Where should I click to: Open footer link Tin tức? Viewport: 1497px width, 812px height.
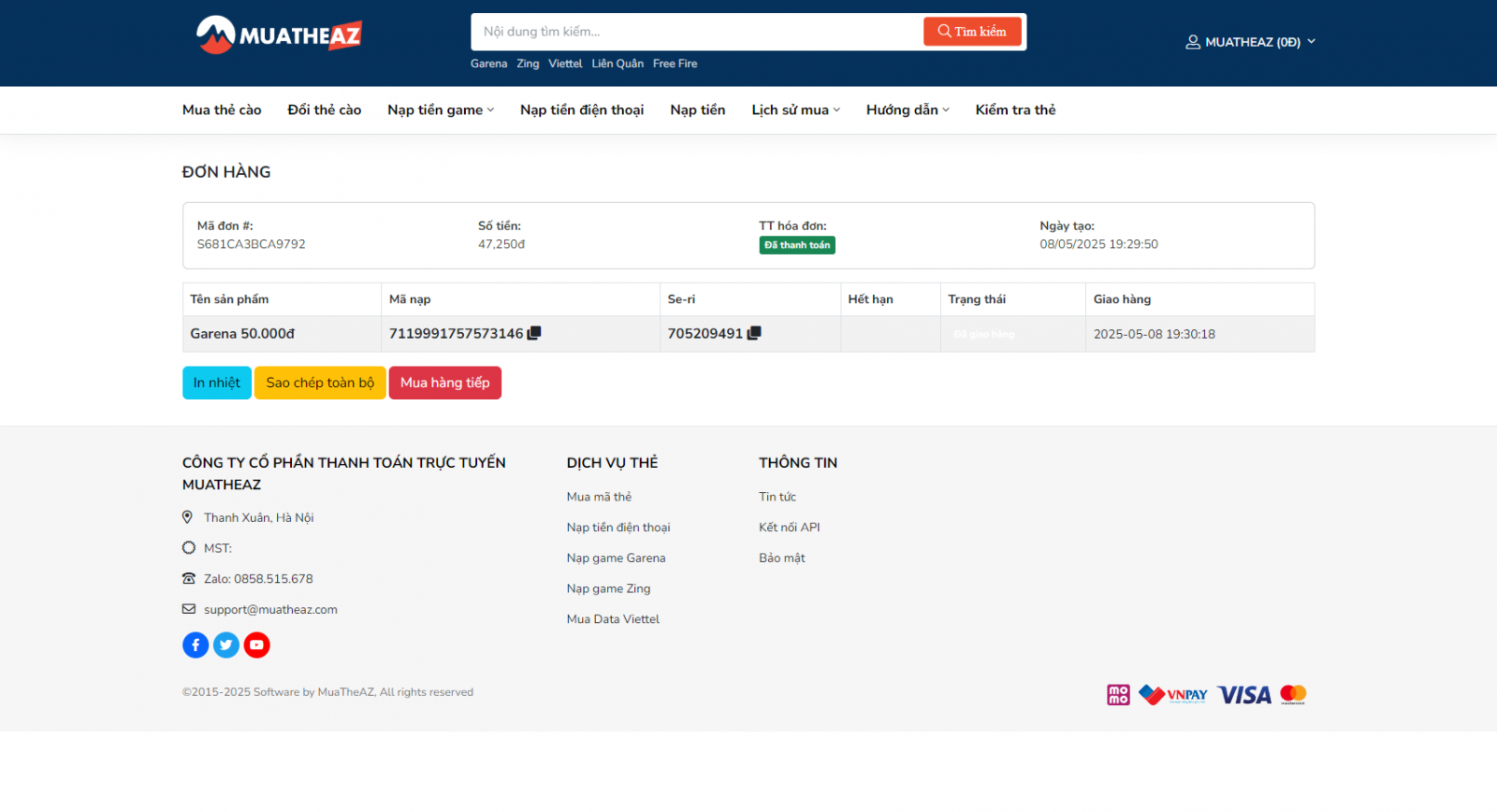(778, 497)
